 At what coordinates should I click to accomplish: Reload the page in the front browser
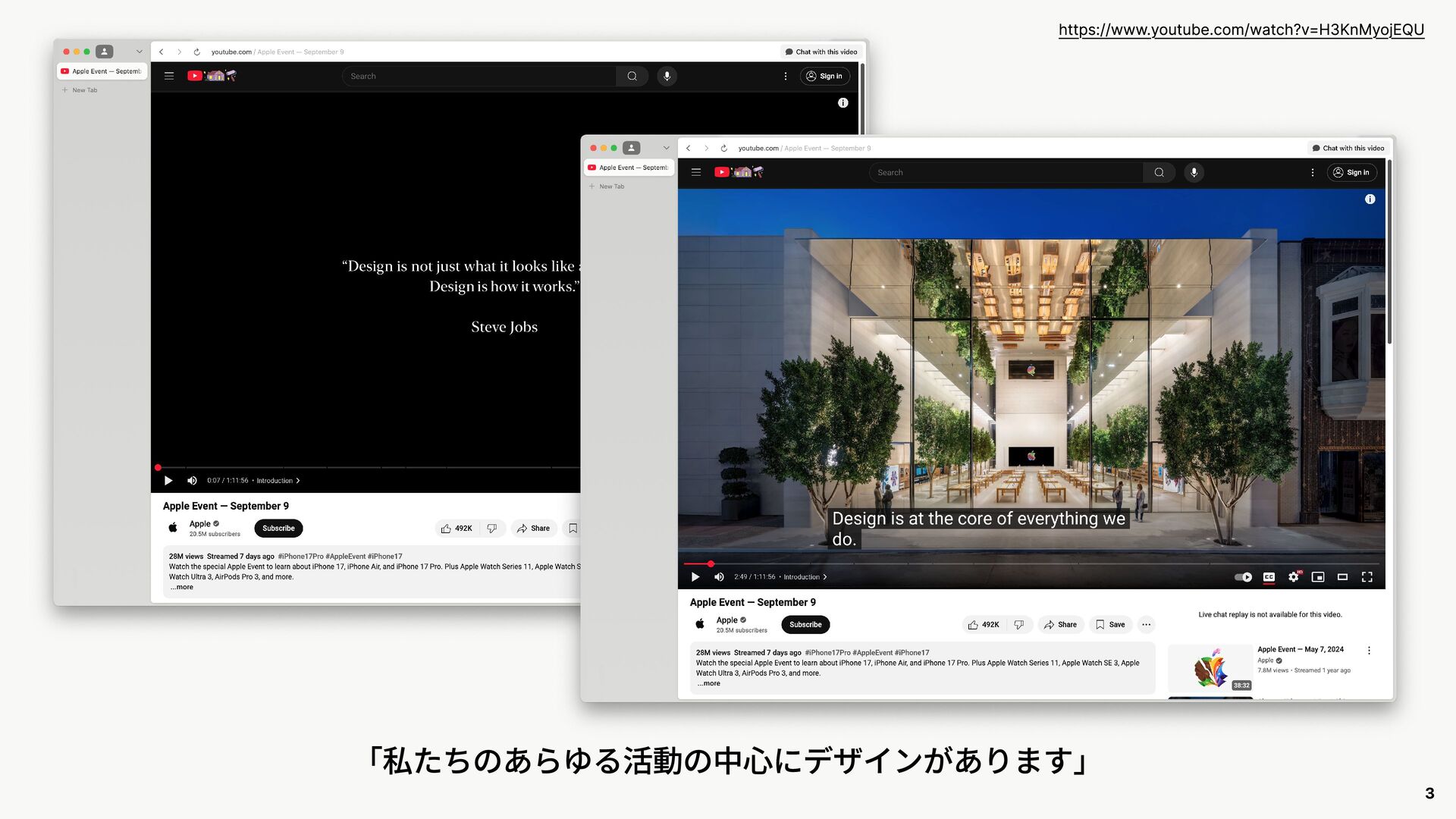pyautogui.click(x=723, y=149)
